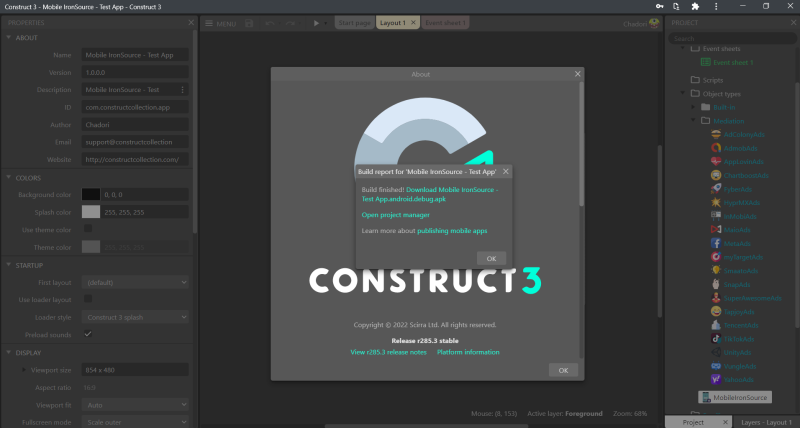
Task: Switch to Layers - Layout 1 tab
Action: pyautogui.click(x=766, y=422)
